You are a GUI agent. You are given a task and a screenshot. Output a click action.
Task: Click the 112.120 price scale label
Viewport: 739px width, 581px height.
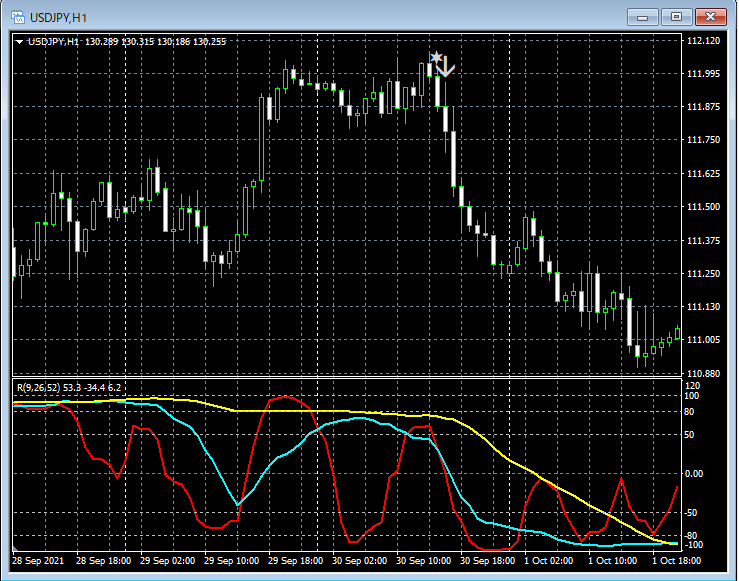click(x=704, y=41)
